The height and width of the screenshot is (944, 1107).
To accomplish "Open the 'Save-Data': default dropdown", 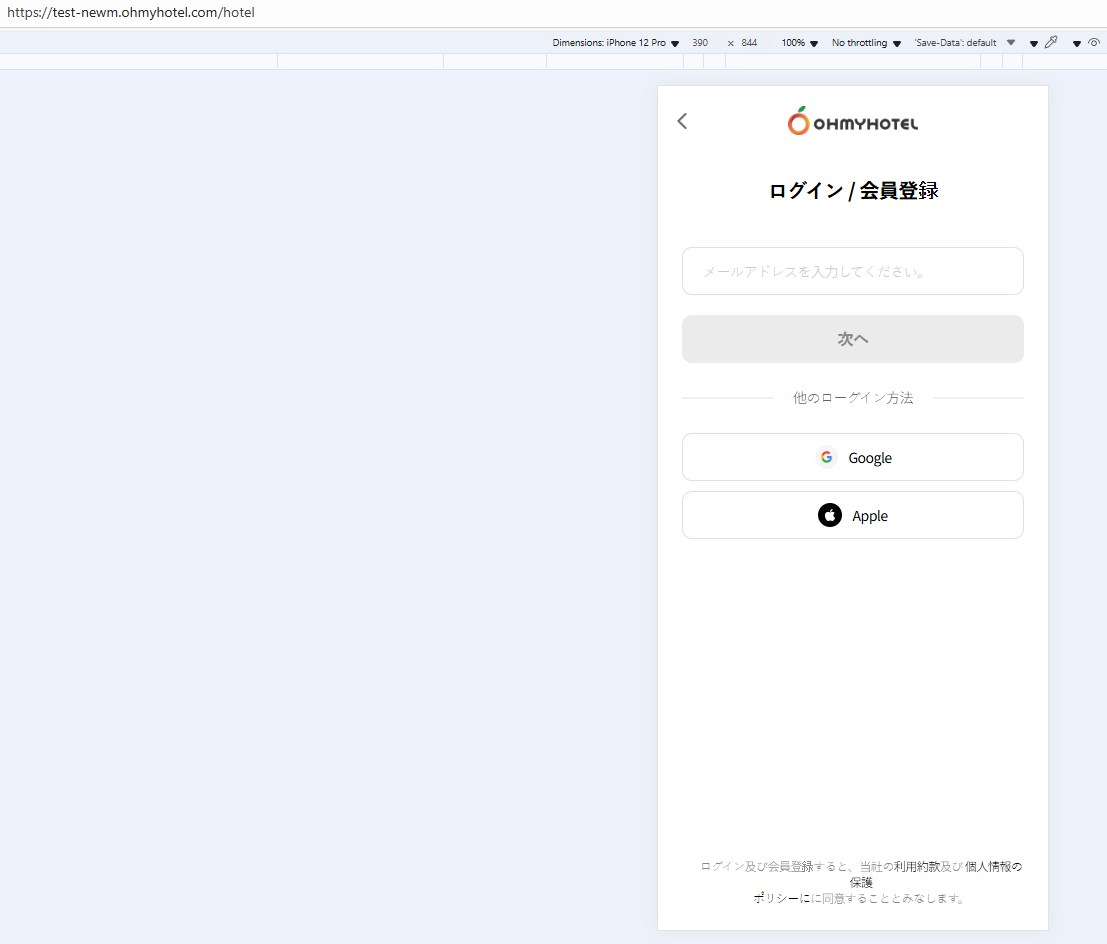I will coord(964,43).
